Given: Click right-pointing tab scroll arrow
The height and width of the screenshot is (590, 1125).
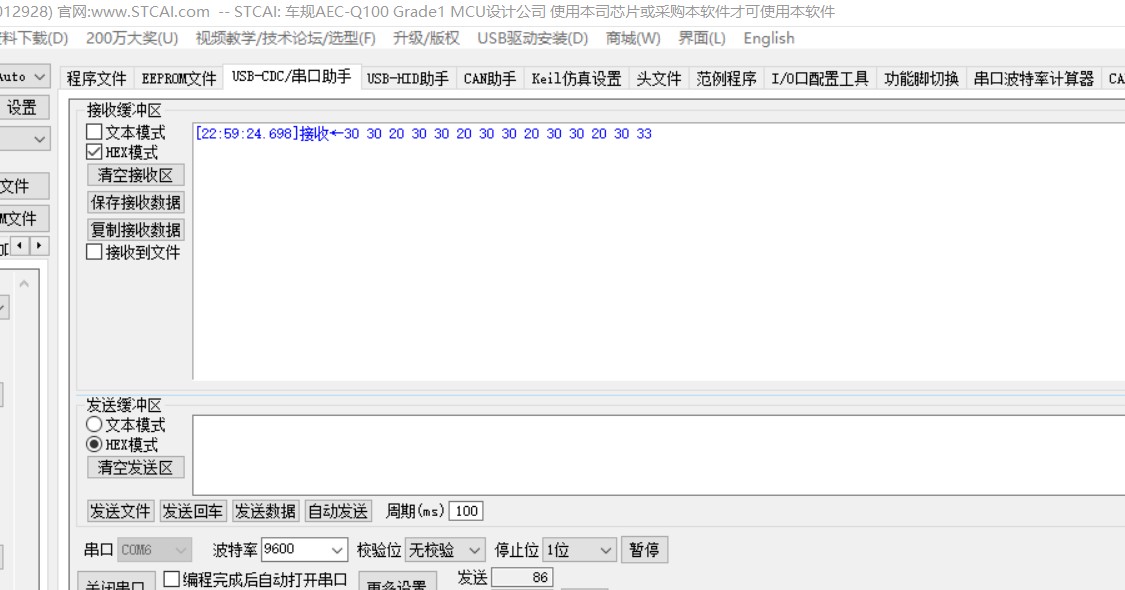Looking at the screenshot, I should click(x=39, y=246).
